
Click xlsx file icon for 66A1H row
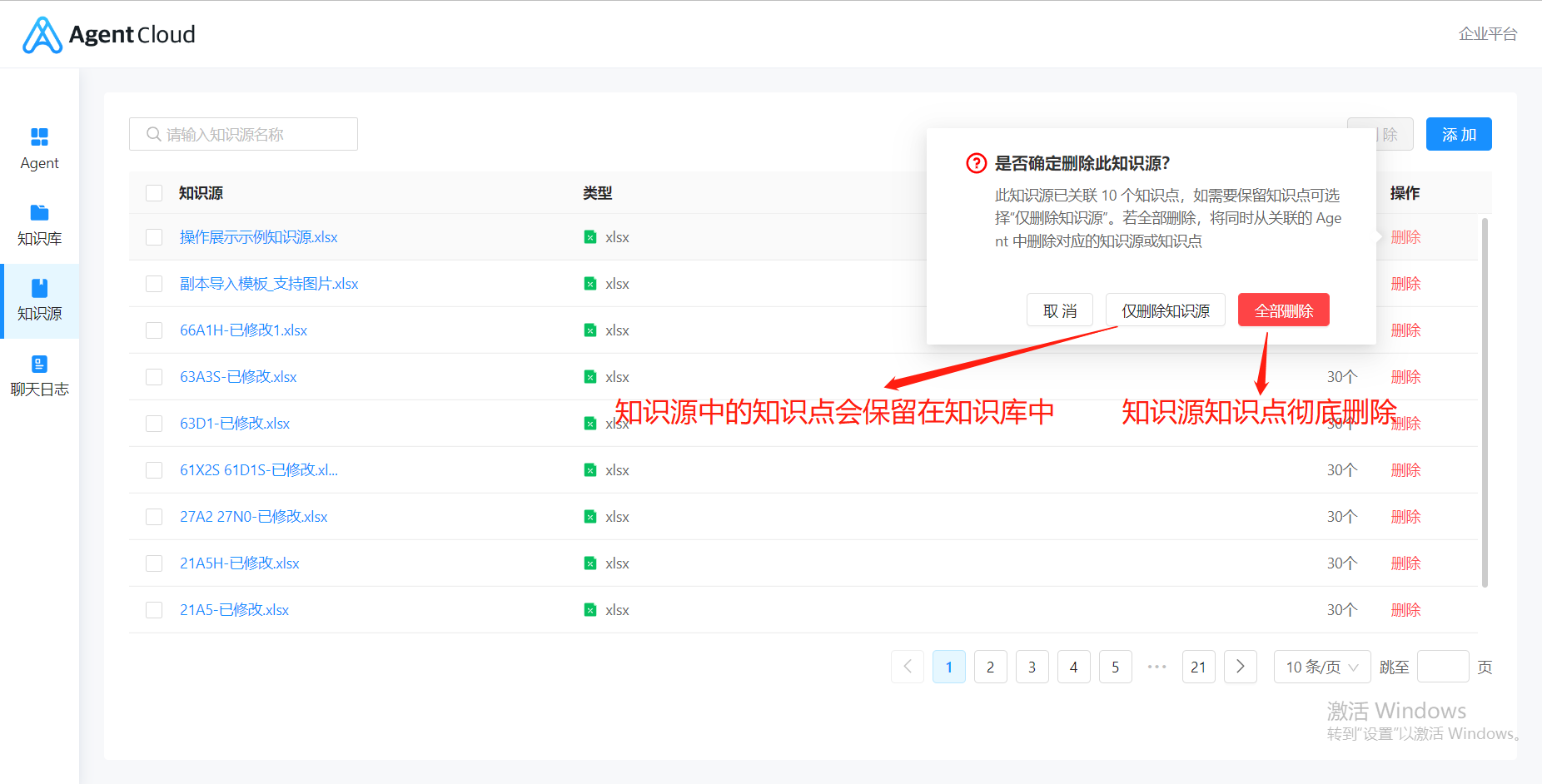(590, 330)
